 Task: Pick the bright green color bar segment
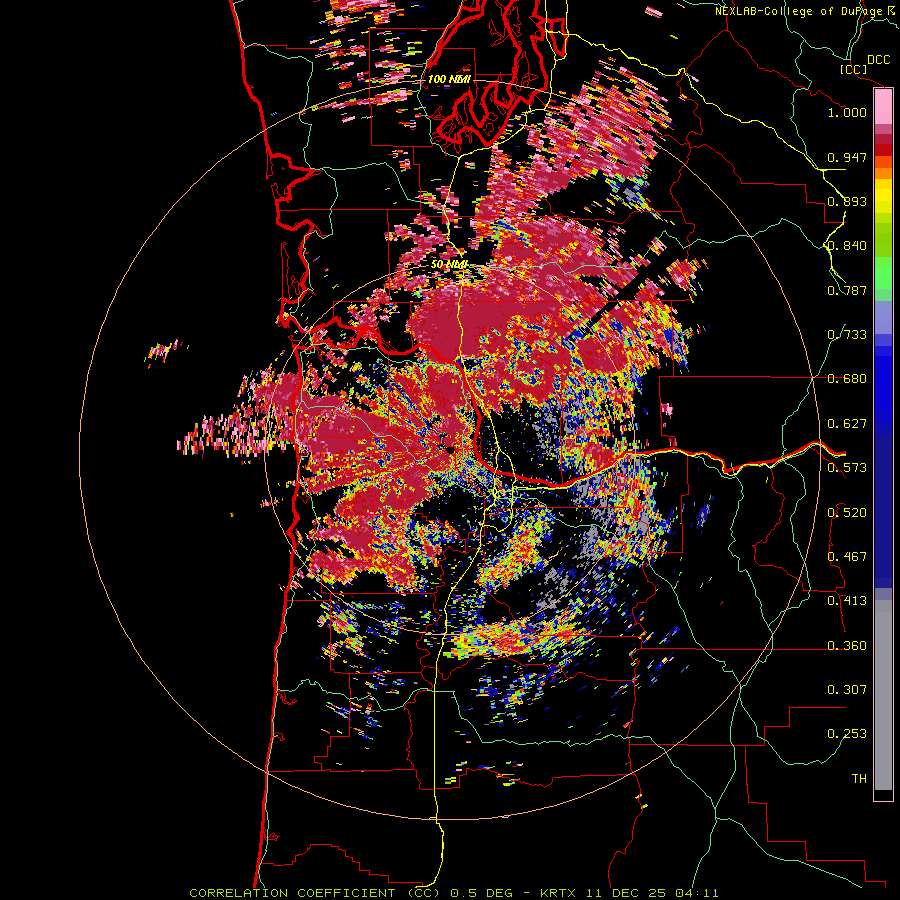coord(883,273)
